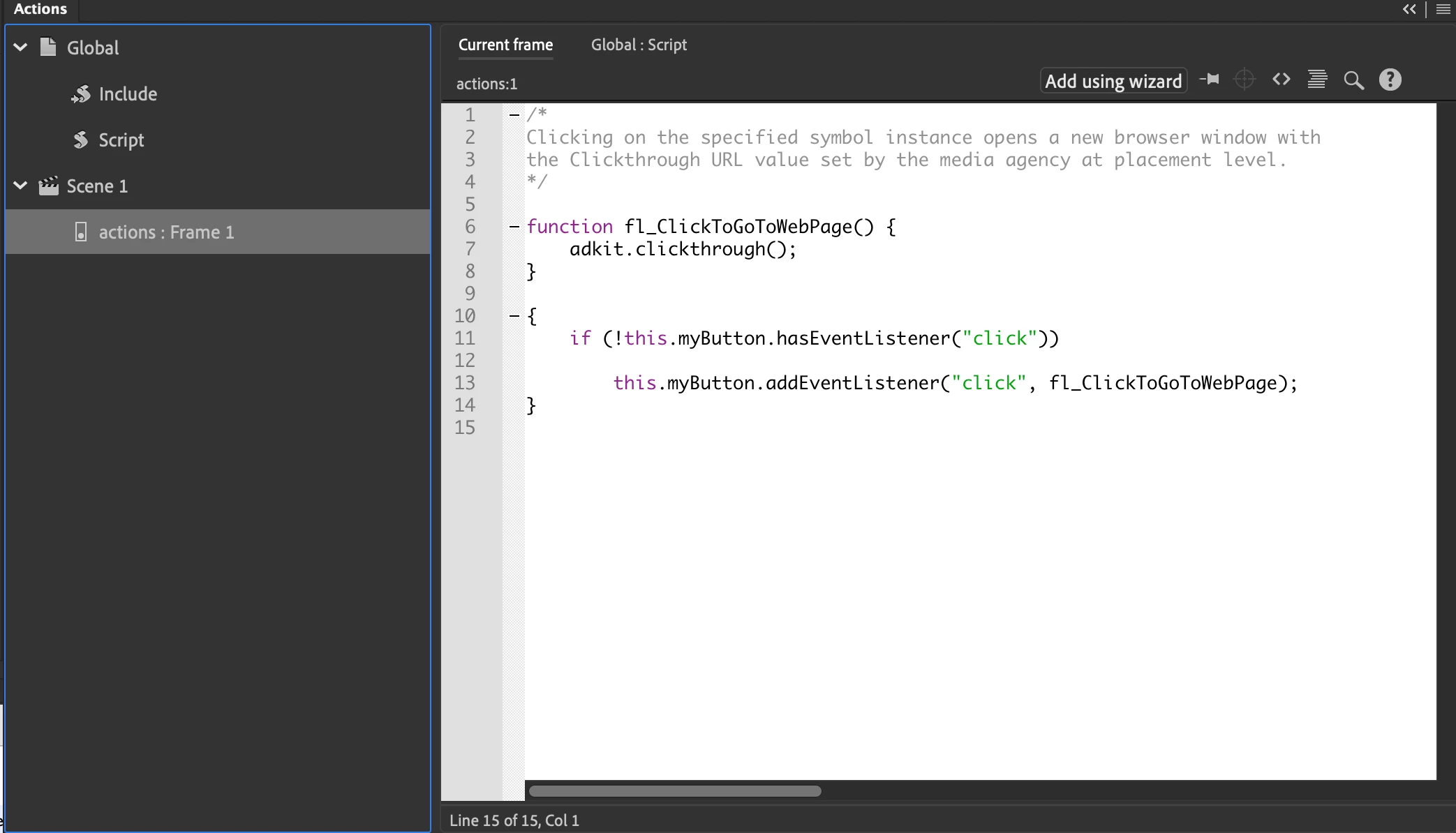Collapse the Scene 1 tree node
The width and height of the screenshot is (1456, 833).
click(x=21, y=186)
